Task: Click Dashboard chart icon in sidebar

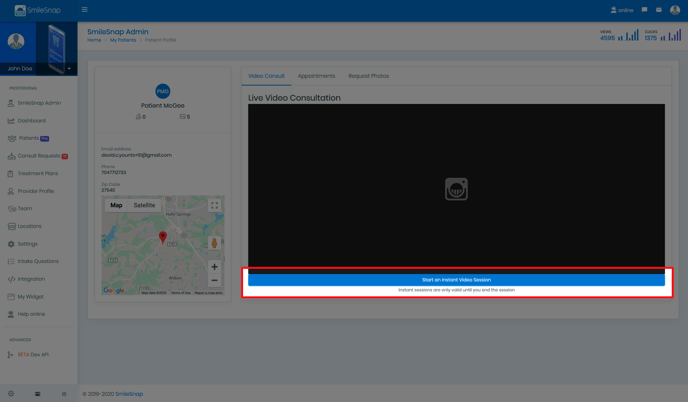Action: coord(11,121)
